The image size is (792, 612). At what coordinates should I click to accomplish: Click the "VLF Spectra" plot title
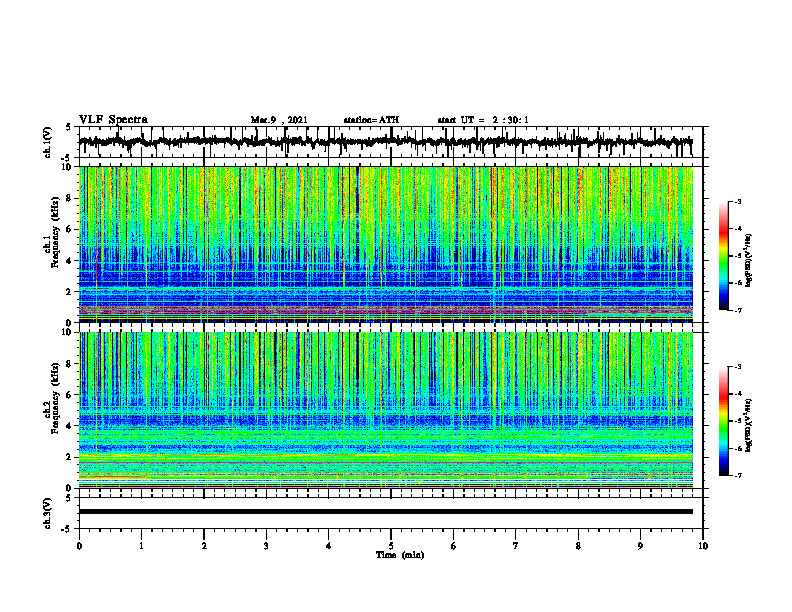[113, 120]
